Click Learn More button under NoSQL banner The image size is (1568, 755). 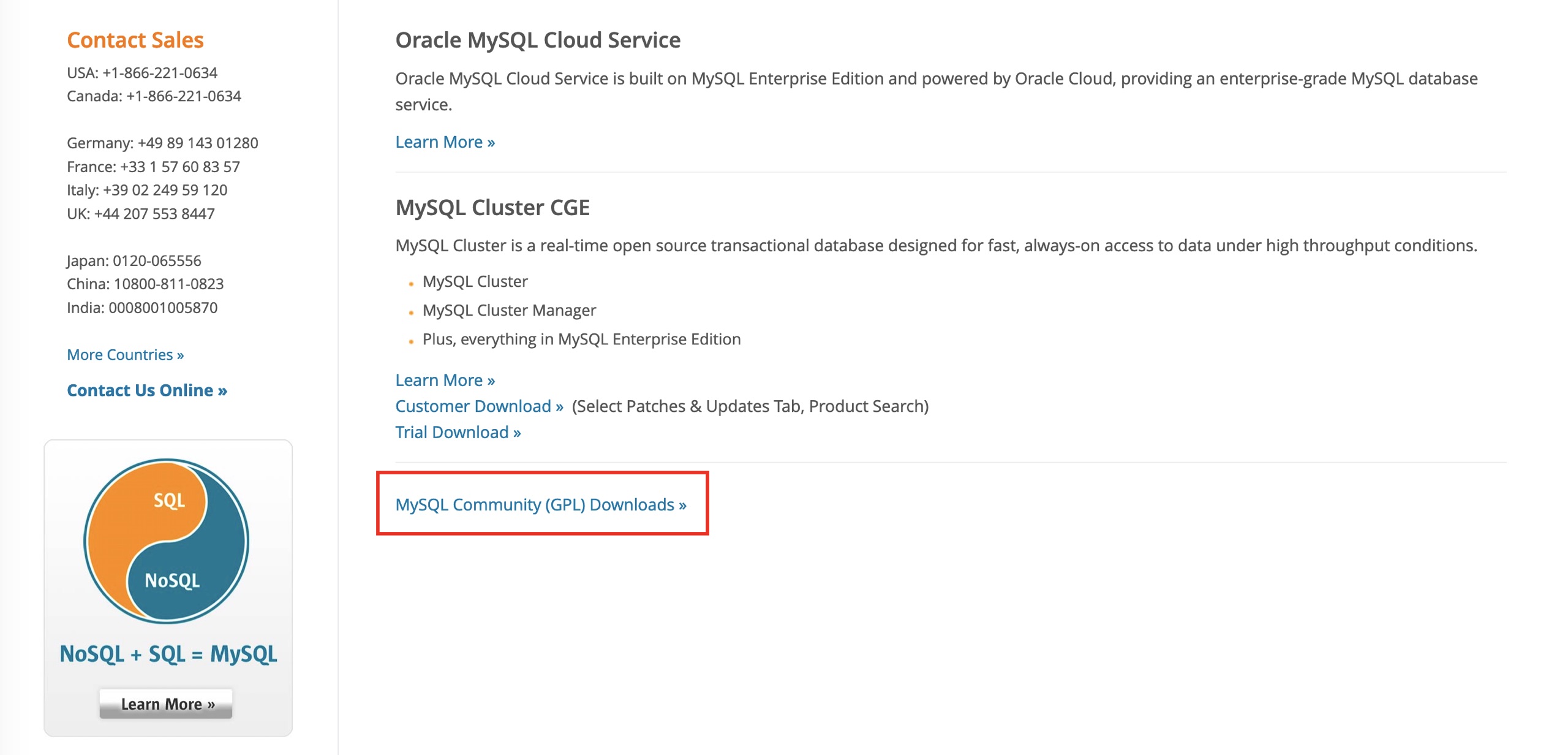166,704
